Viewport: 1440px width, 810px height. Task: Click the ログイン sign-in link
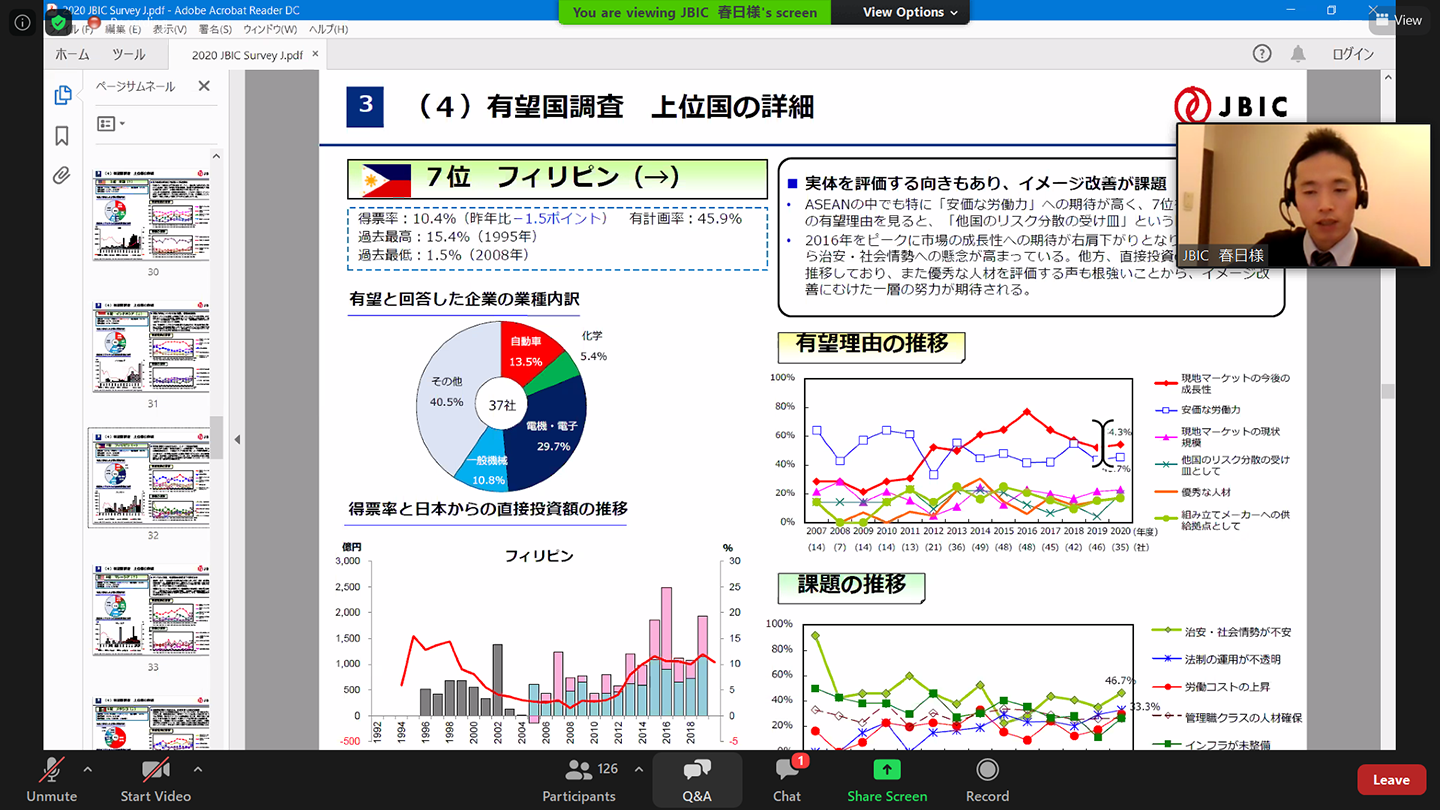[x=1352, y=54]
